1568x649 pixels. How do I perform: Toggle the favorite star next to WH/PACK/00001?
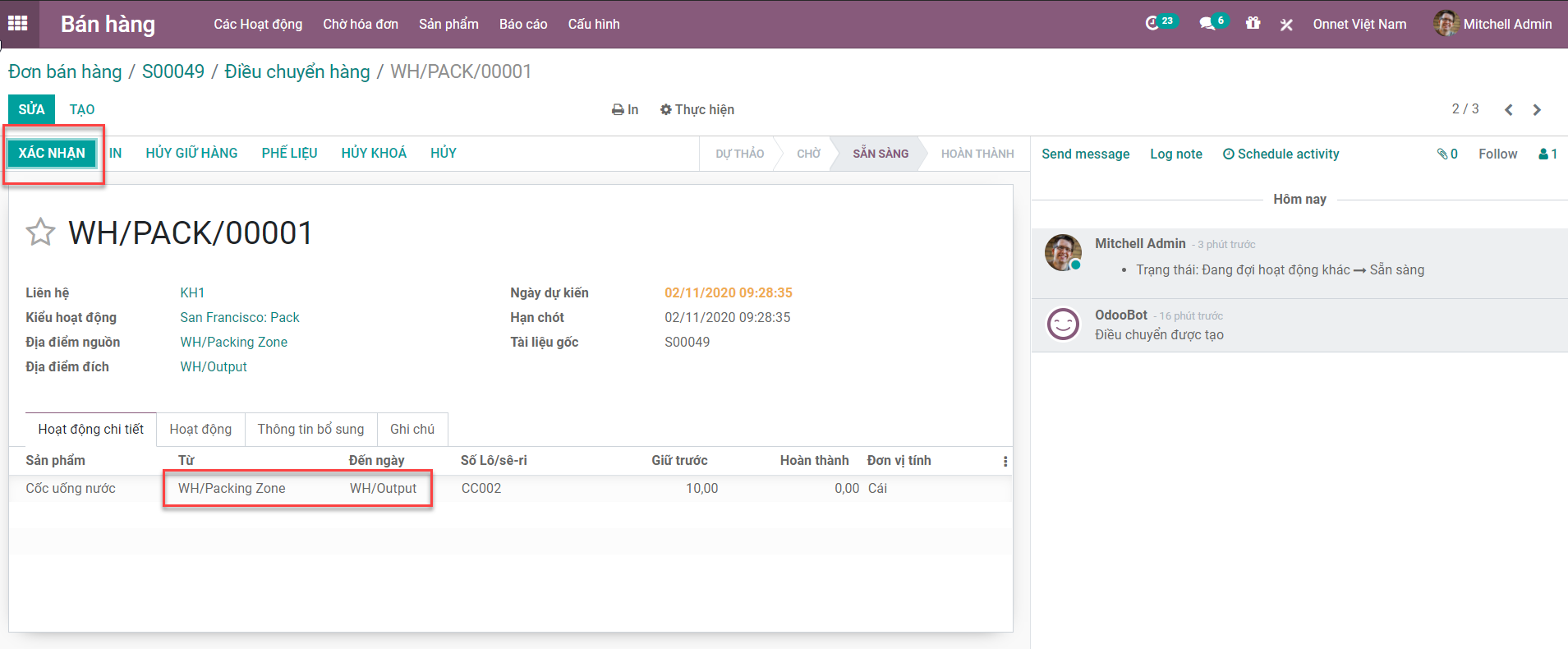pos(40,232)
